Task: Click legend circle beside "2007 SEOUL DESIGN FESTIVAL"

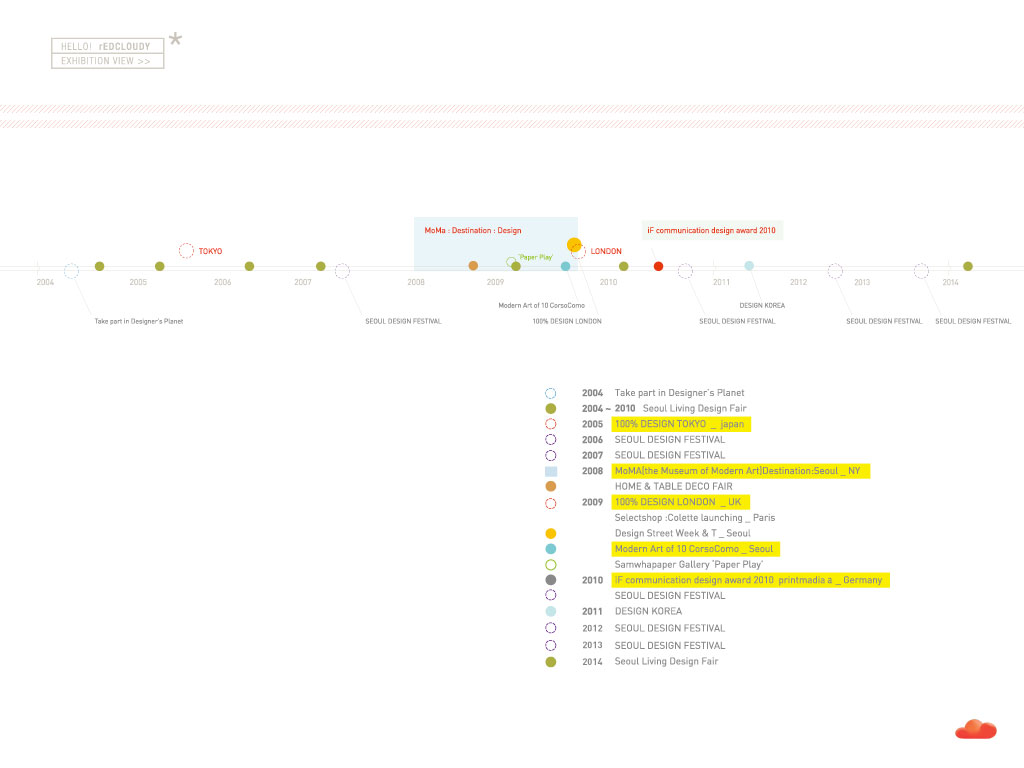Action: (x=551, y=455)
